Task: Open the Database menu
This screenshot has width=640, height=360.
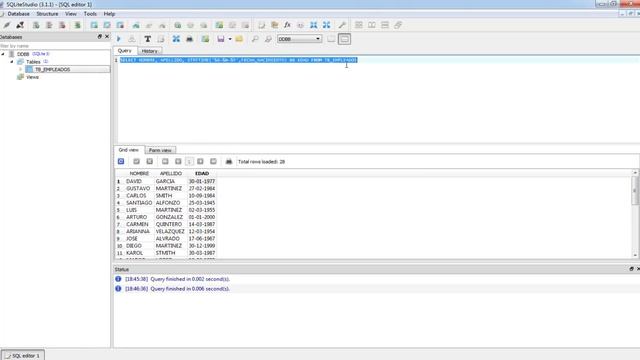Action: [x=18, y=14]
